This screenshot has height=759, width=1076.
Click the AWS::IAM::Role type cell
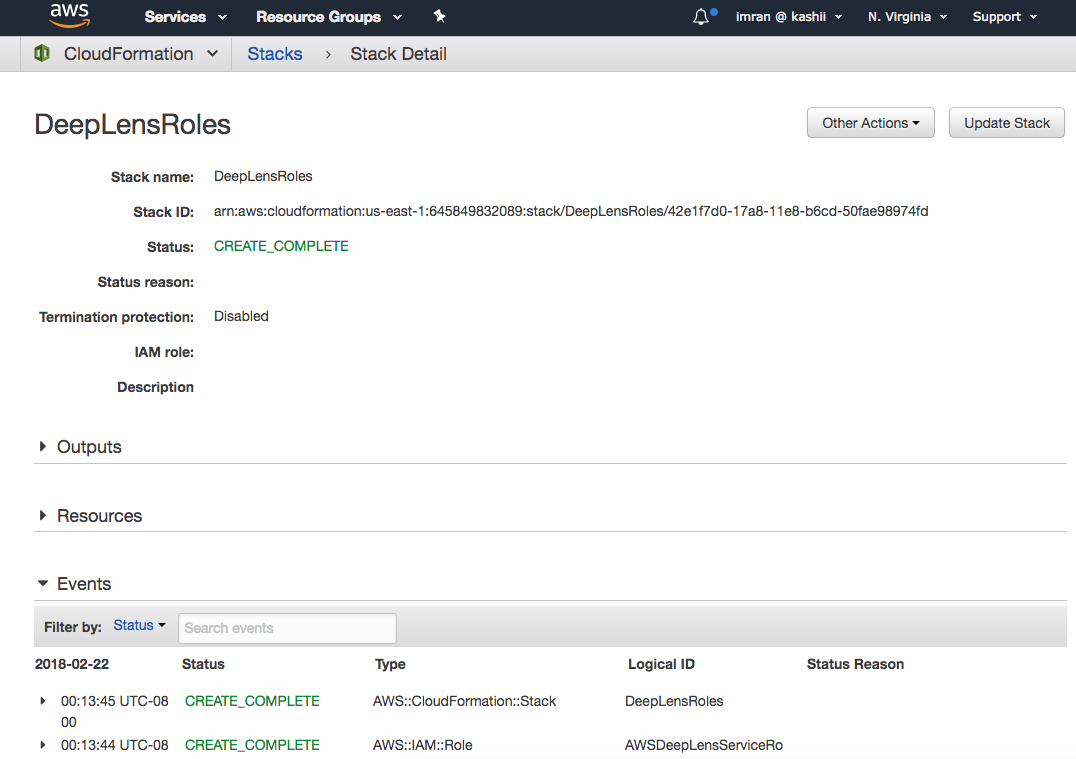(x=422, y=745)
